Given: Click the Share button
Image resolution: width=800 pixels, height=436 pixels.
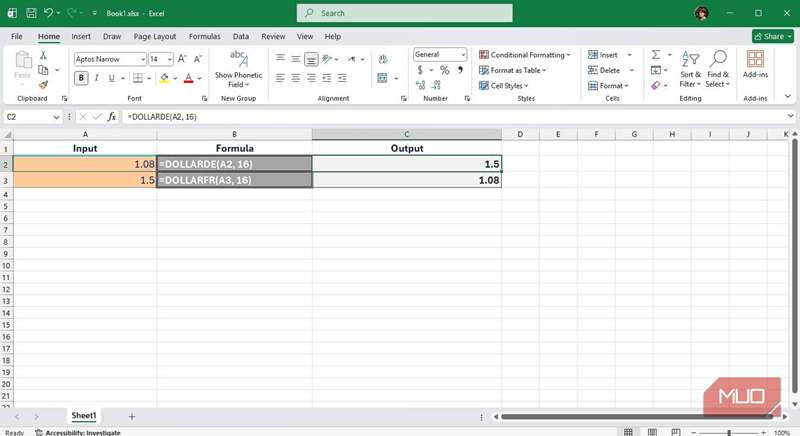Looking at the screenshot, I should (x=772, y=36).
